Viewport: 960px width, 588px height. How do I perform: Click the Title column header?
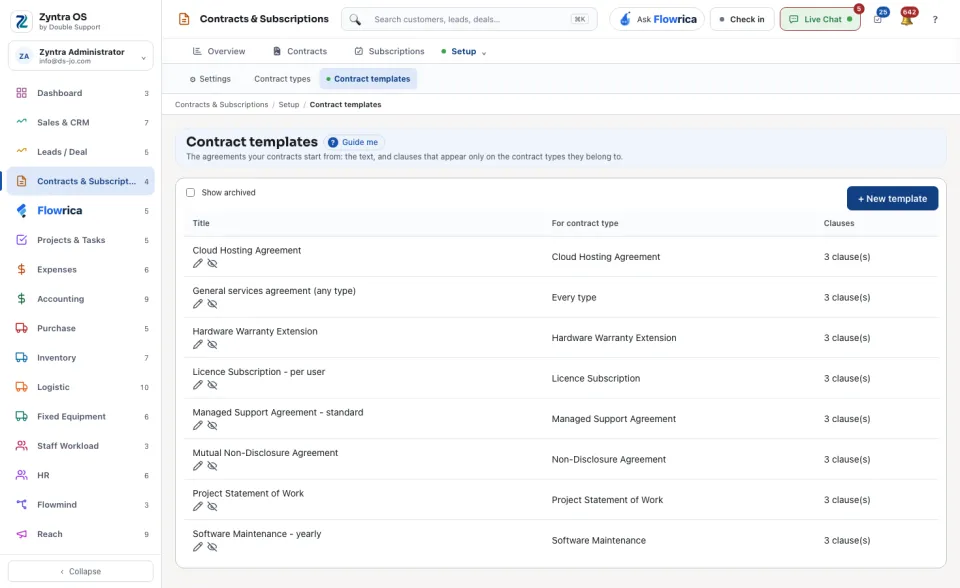[x=201, y=223]
